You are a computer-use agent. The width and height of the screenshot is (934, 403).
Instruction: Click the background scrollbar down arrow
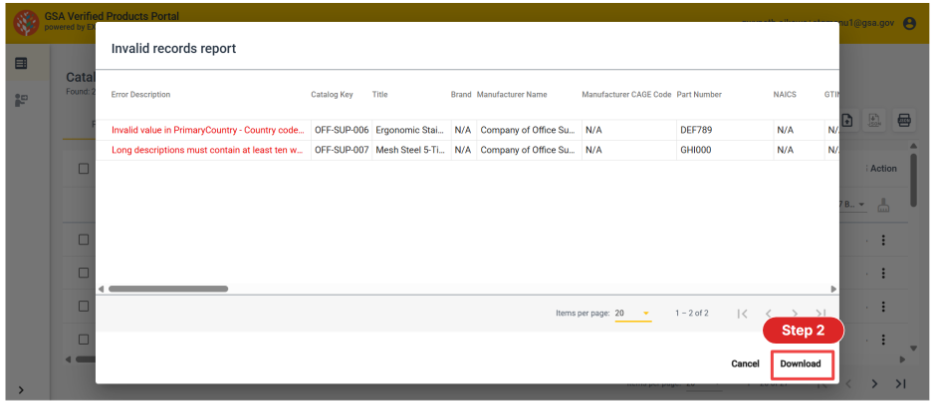point(914,348)
